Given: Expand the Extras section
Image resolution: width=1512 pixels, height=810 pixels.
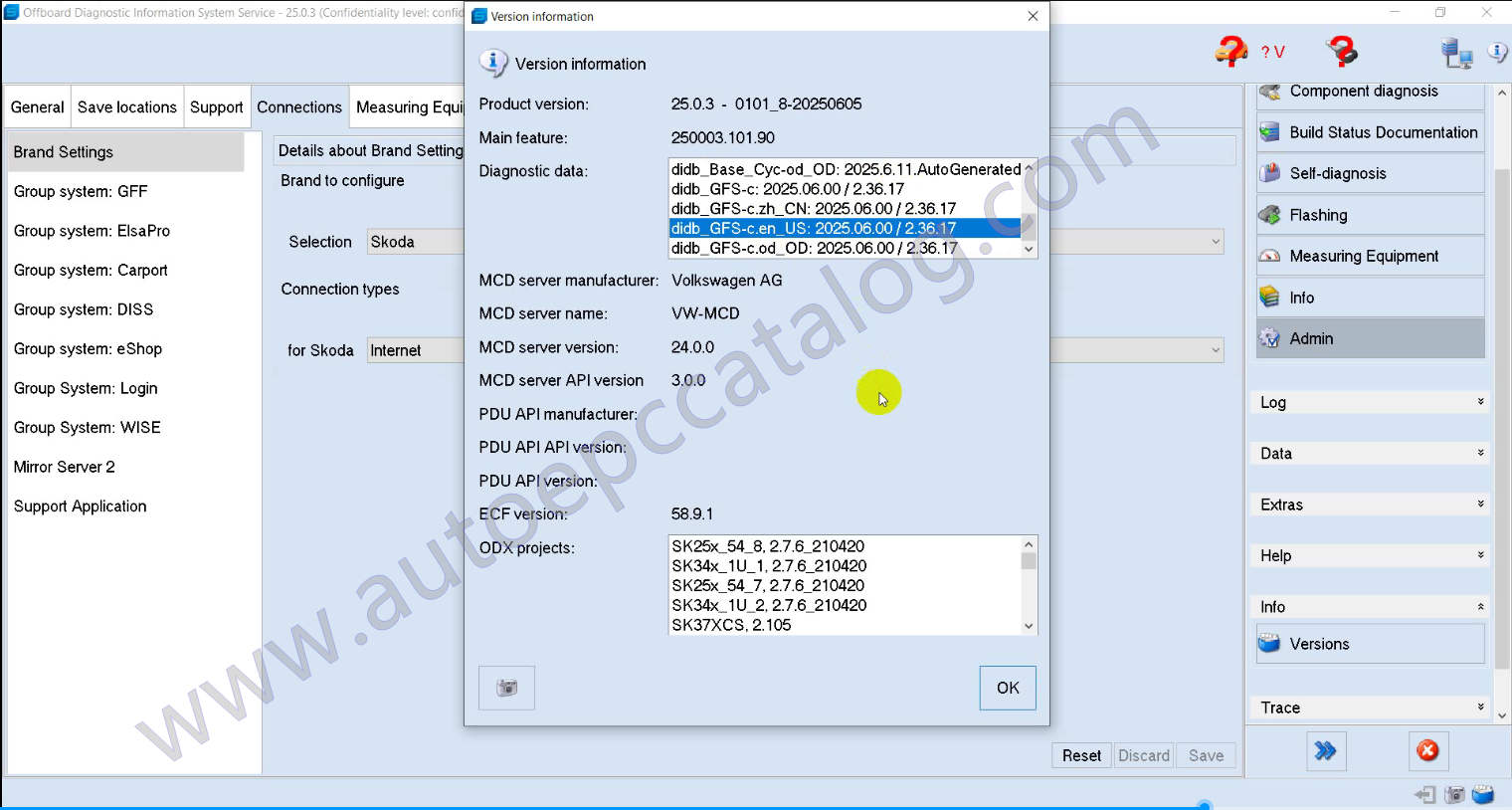Looking at the screenshot, I should point(1371,505).
